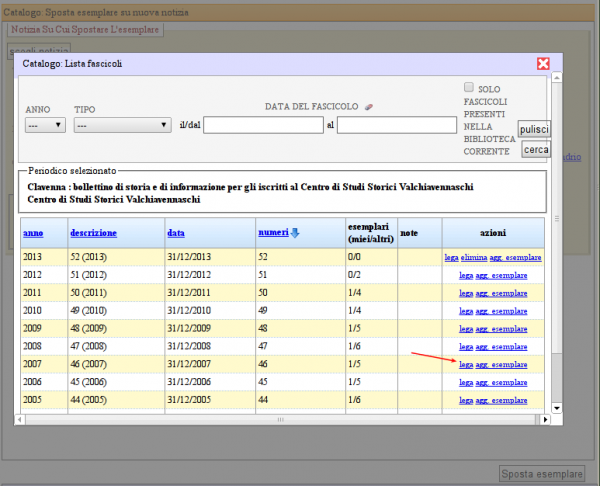600x486 pixels.
Task: Sort the table by anno column
Action: [x=32, y=233]
